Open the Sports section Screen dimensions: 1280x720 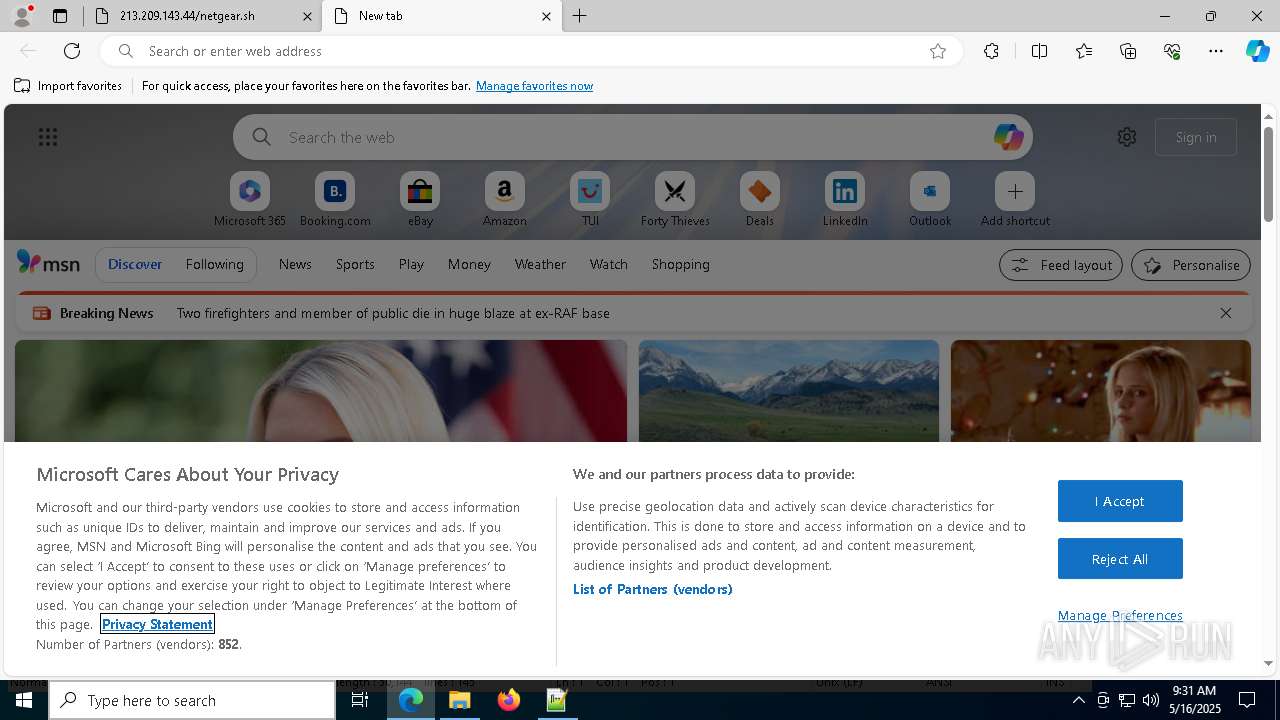[x=355, y=264]
